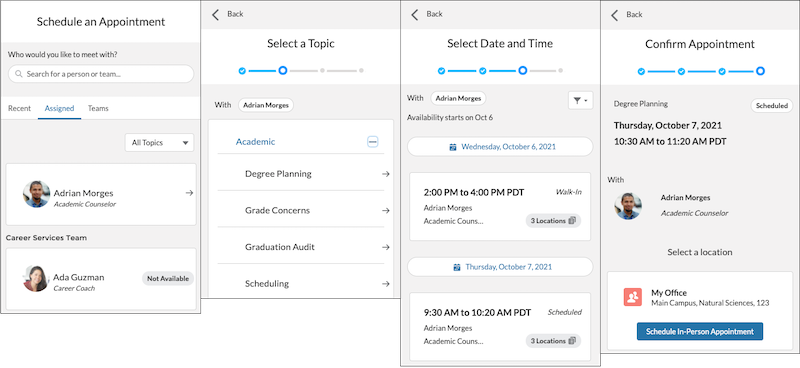
Task: Click the search magnifier icon in person search
Action: click(x=19, y=74)
